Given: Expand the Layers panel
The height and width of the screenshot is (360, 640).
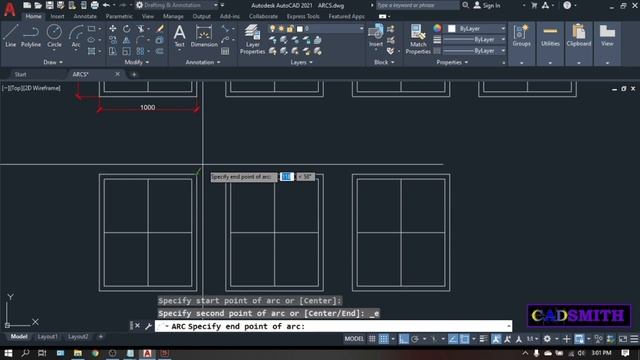Looking at the screenshot, I should (x=301, y=62).
